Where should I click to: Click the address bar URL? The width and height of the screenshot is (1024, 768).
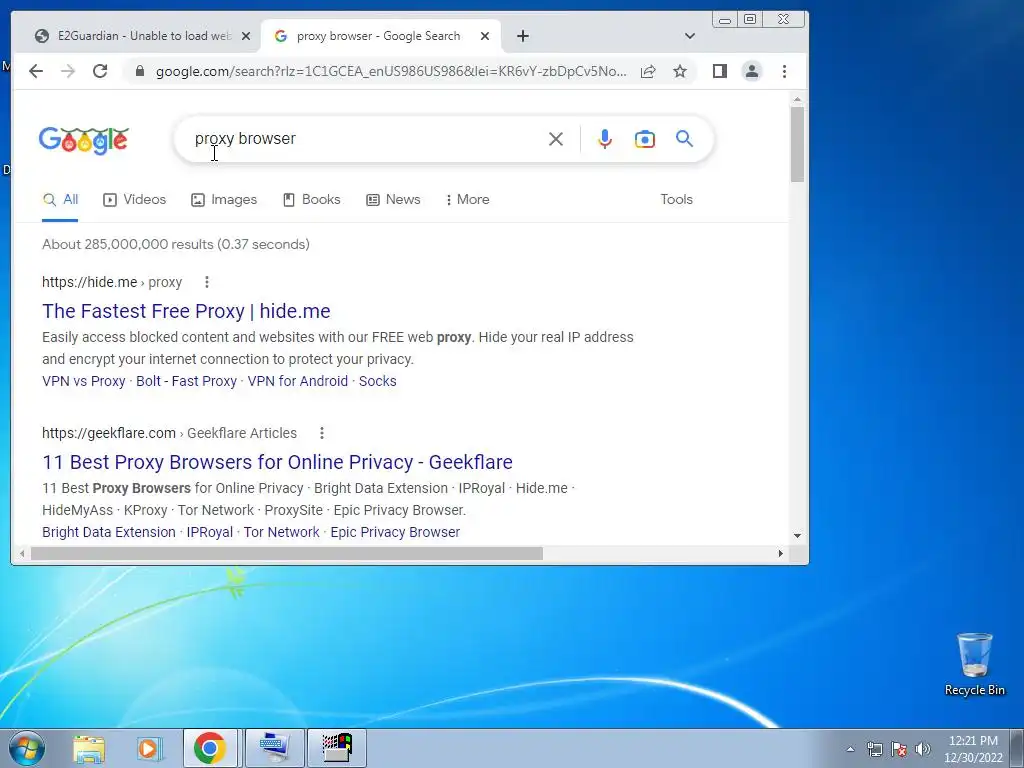click(391, 71)
